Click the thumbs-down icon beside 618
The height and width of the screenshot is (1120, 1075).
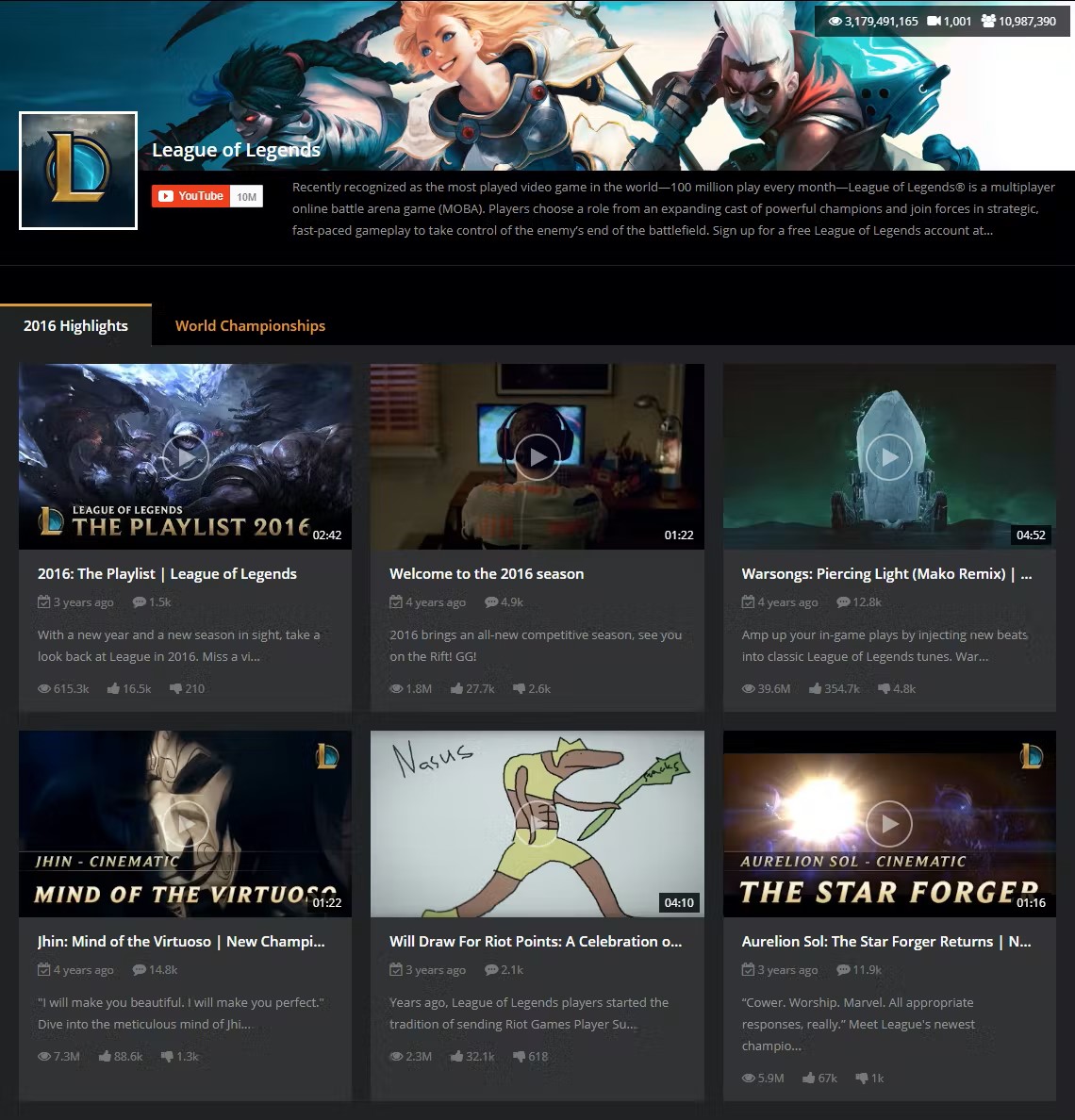click(x=520, y=1057)
